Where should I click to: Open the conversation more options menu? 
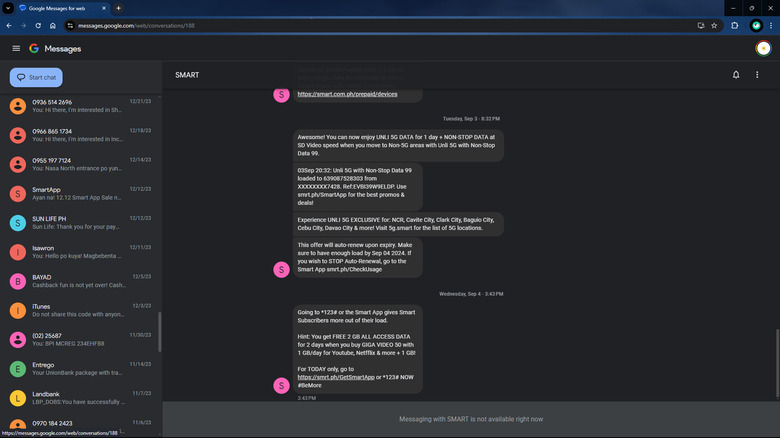point(757,75)
